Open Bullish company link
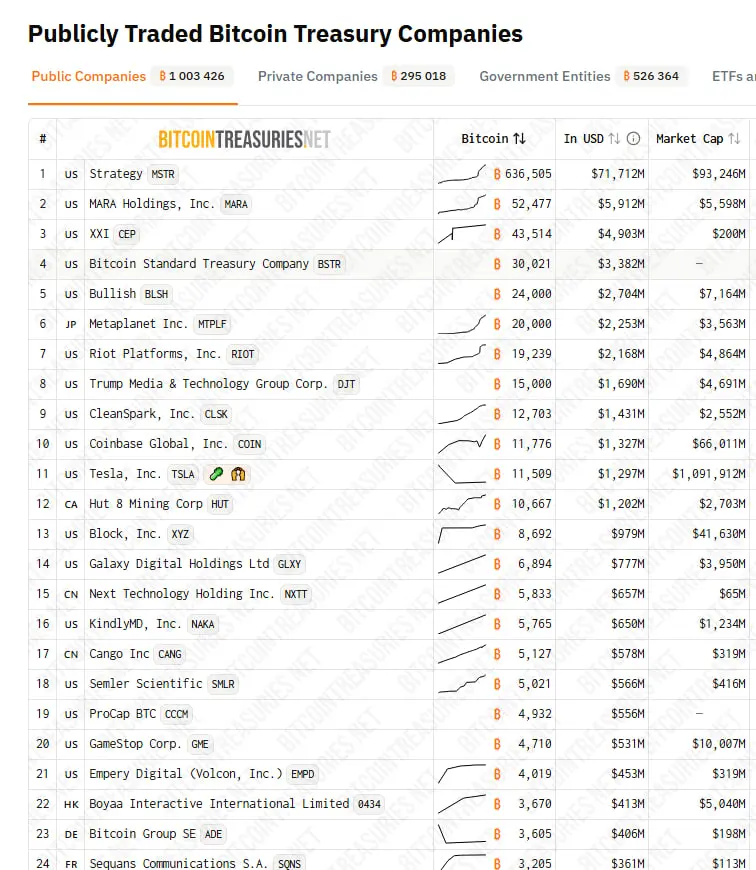The width and height of the screenshot is (756, 870). (x=113, y=294)
